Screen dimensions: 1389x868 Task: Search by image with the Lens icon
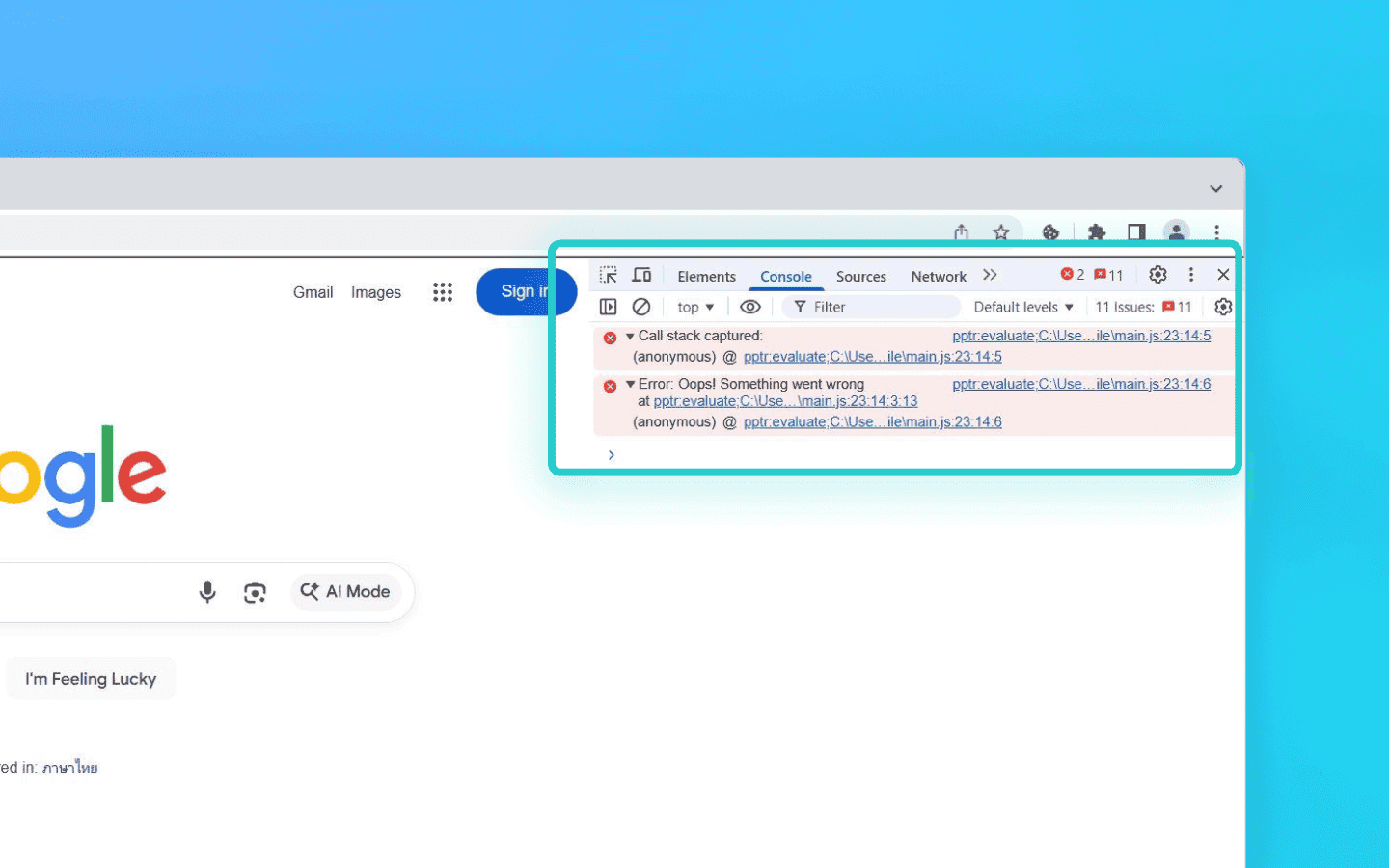pos(255,592)
